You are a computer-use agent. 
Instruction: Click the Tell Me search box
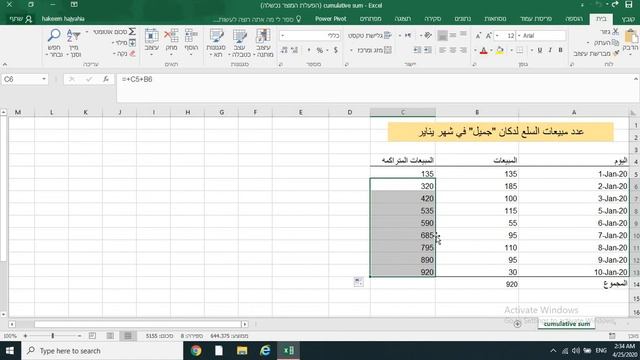point(257,19)
